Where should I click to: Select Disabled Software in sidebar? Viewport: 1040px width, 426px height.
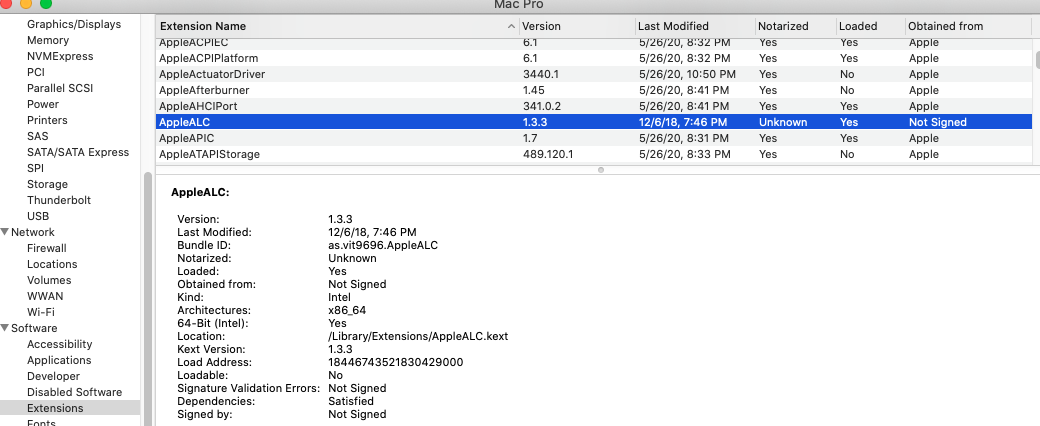click(74, 392)
